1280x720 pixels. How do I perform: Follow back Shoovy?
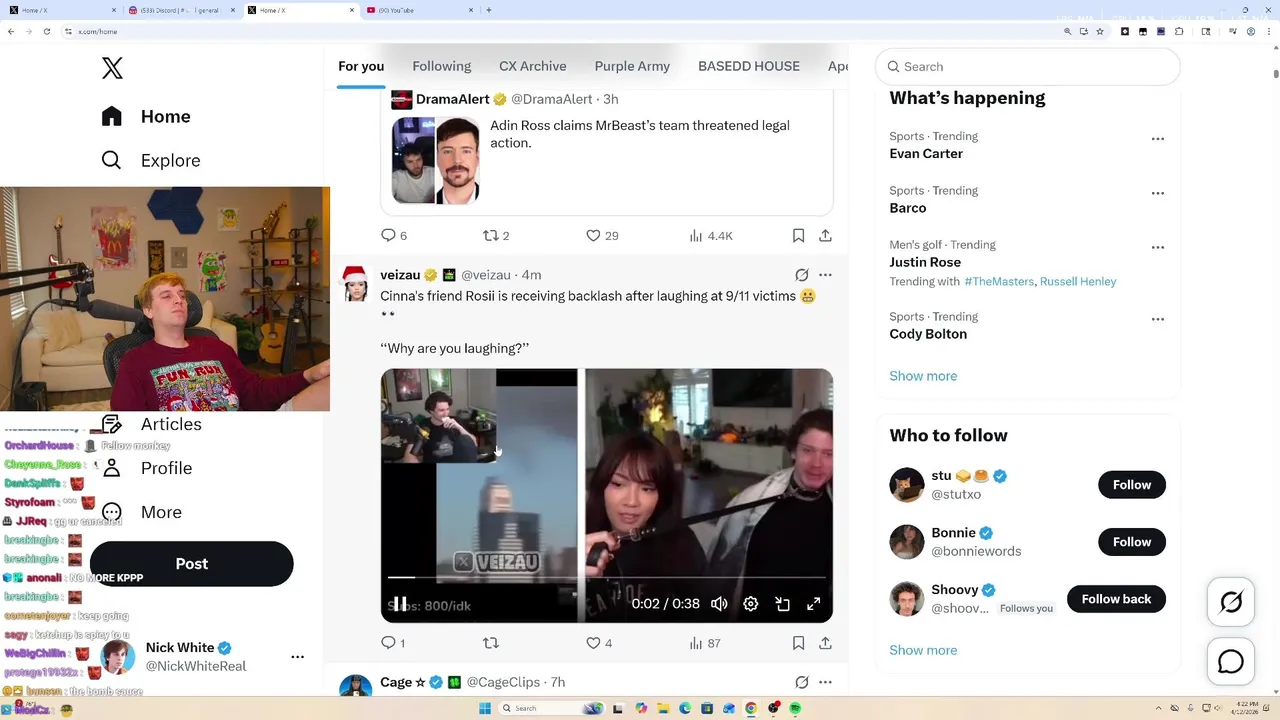(x=1116, y=599)
